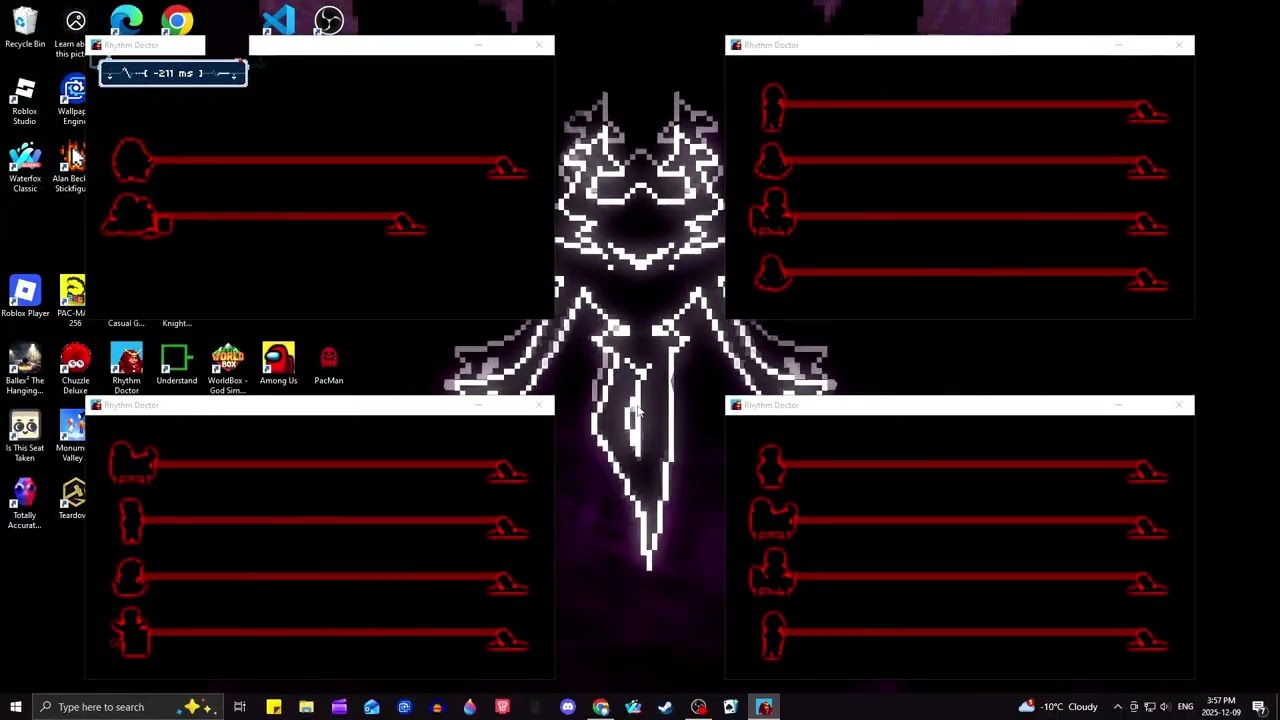Image resolution: width=1280 pixels, height=720 pixels.
Task: Open the clock showing 3:57 PM
Action: pos(1221,707)
